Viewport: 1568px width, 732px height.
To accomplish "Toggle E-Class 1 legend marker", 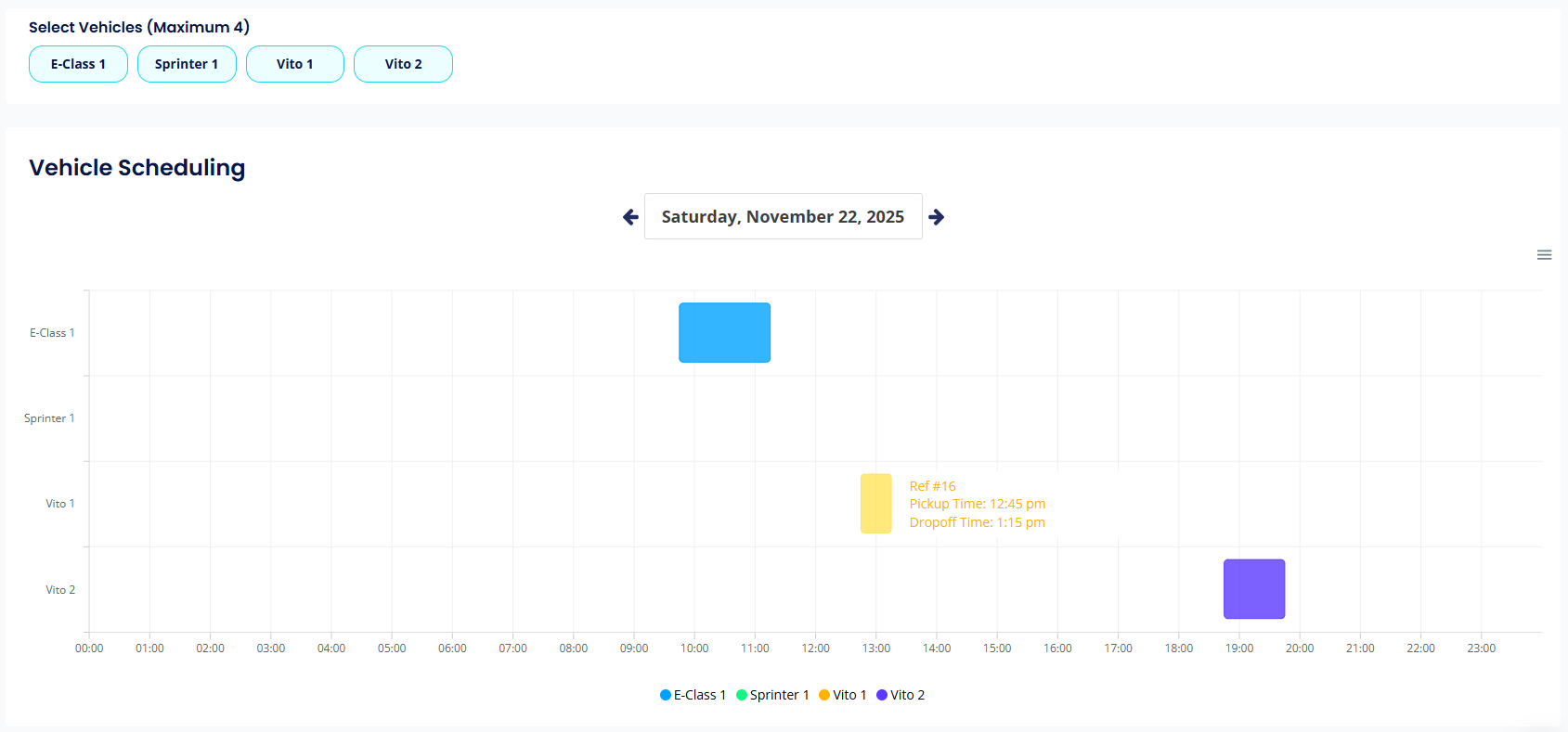I will [666, 695].
